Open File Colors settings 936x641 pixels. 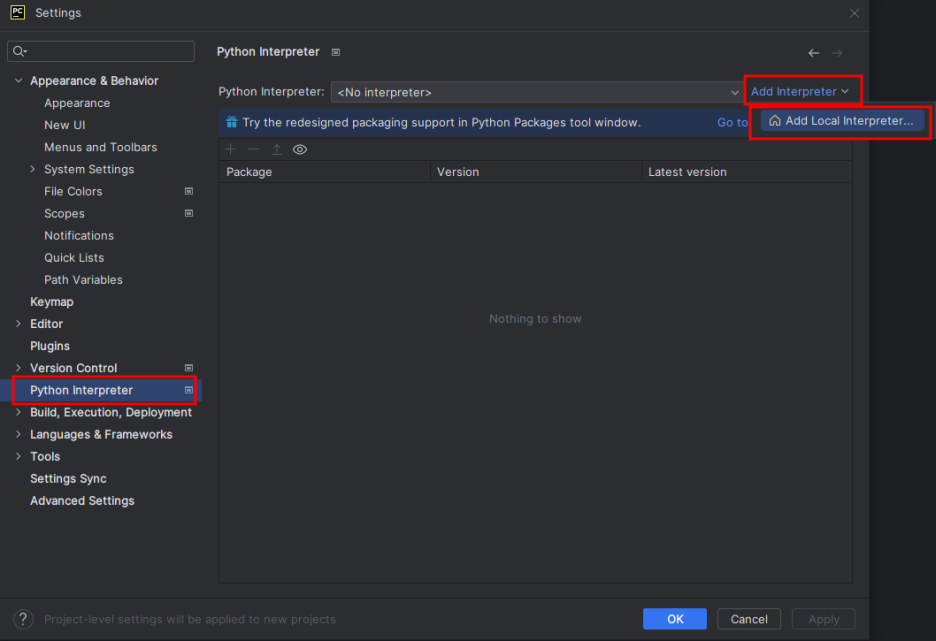coord(73,191)
